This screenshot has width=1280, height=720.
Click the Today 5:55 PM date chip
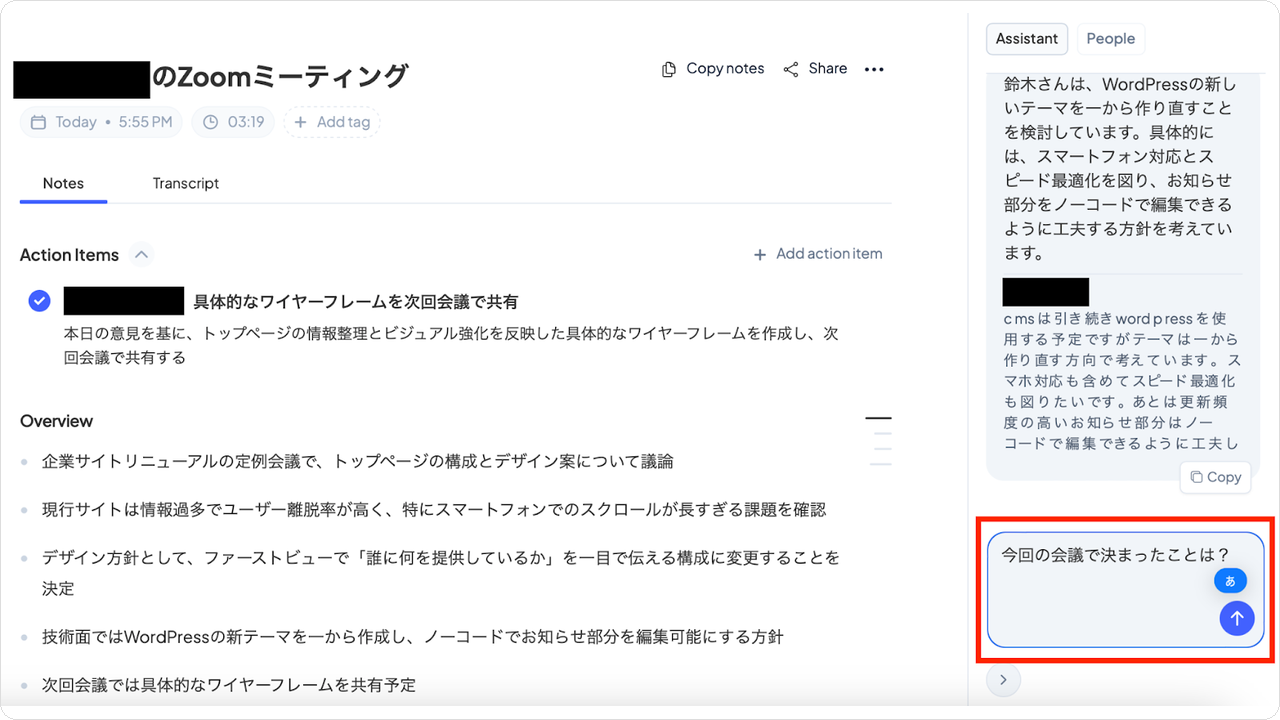101,122
